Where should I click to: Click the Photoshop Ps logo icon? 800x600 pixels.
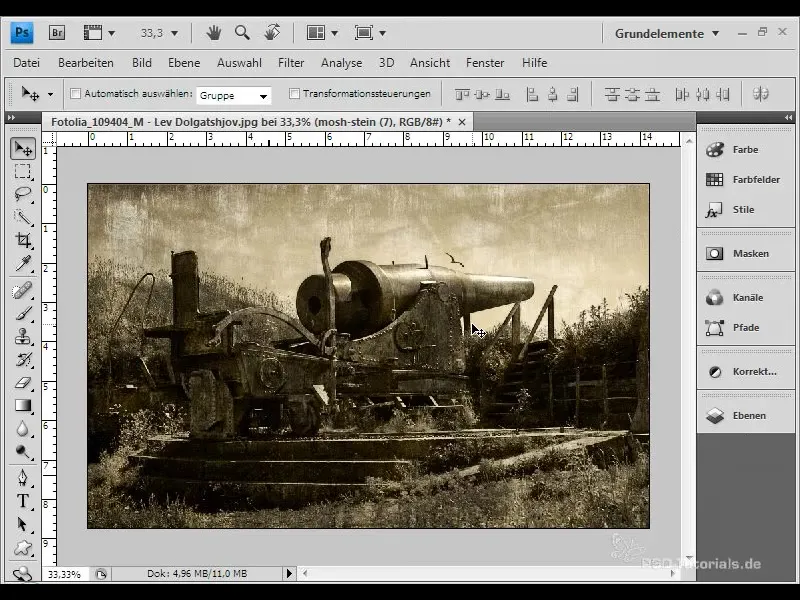(x=22, y=33)
